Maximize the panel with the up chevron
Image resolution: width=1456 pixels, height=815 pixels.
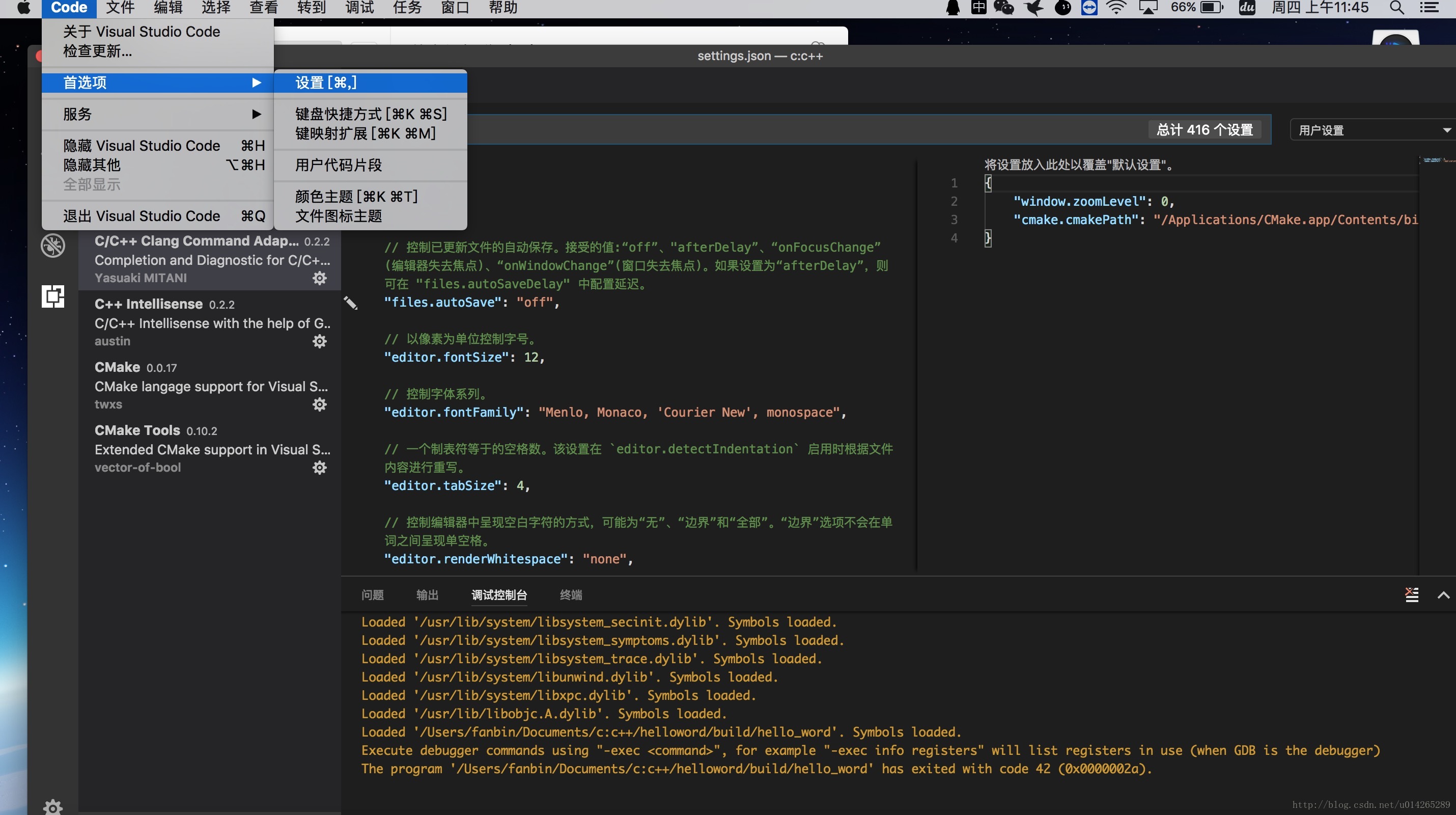tap(1443, 595)
